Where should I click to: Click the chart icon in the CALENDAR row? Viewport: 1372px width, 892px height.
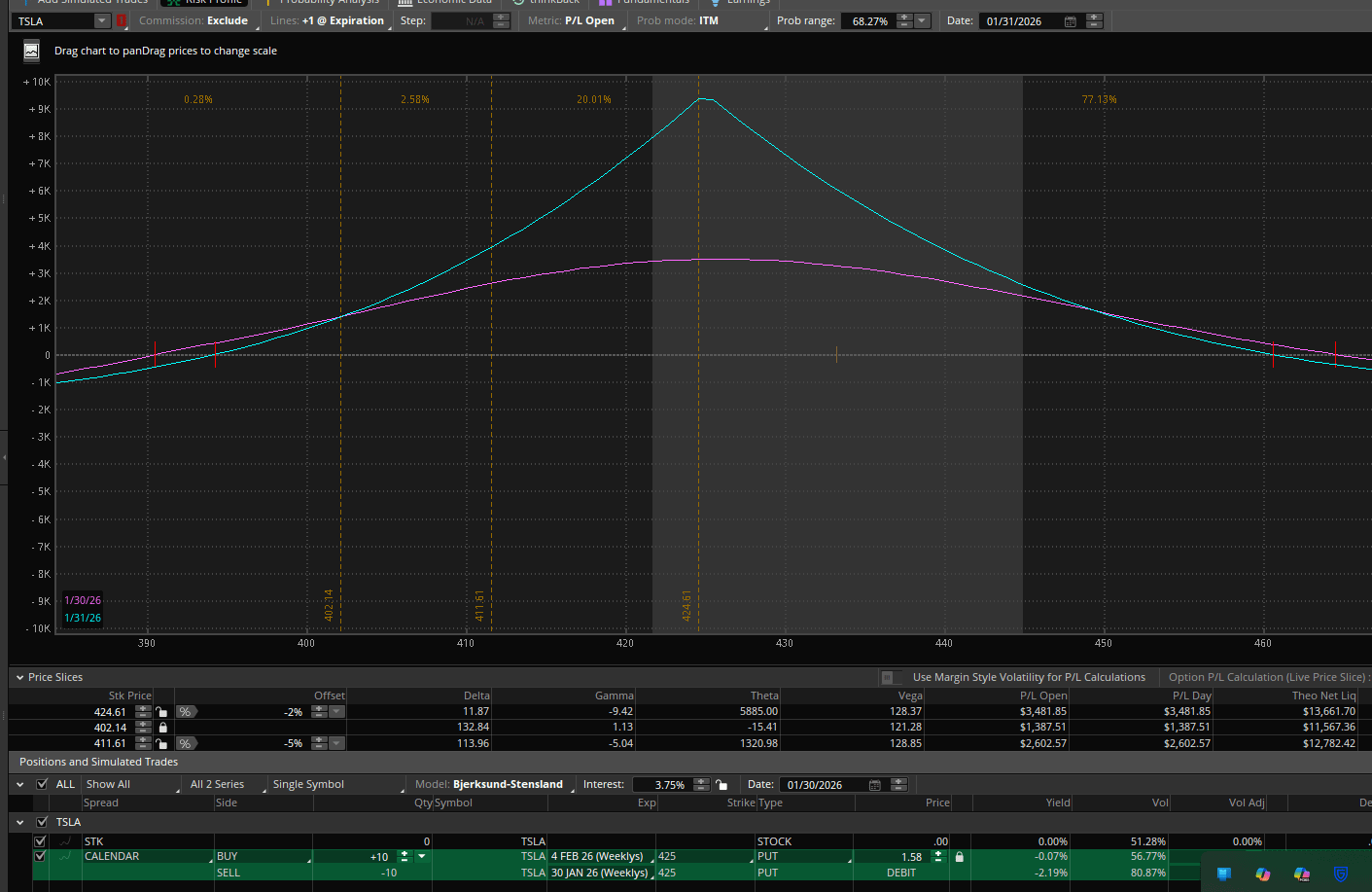tap(65, 856)
